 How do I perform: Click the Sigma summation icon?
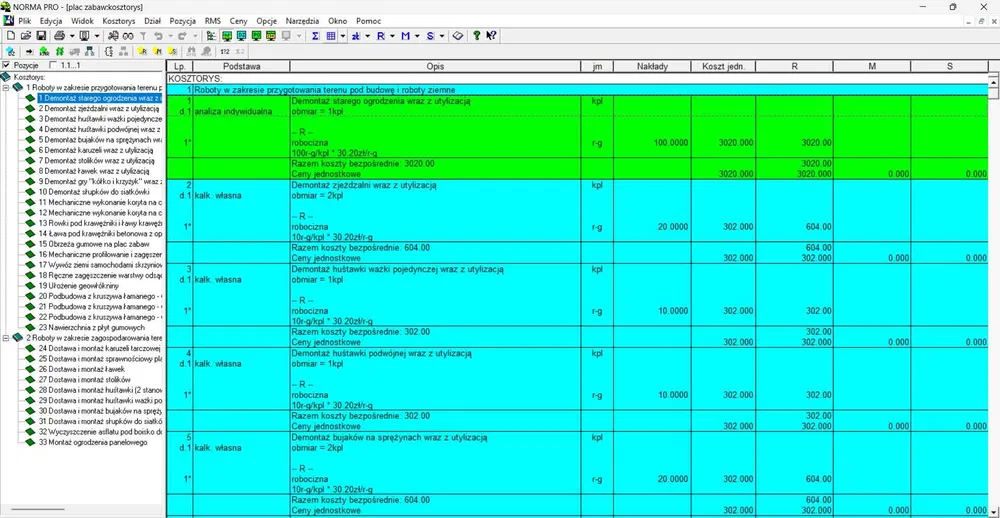pyautogui.click(x=315, y=36)
